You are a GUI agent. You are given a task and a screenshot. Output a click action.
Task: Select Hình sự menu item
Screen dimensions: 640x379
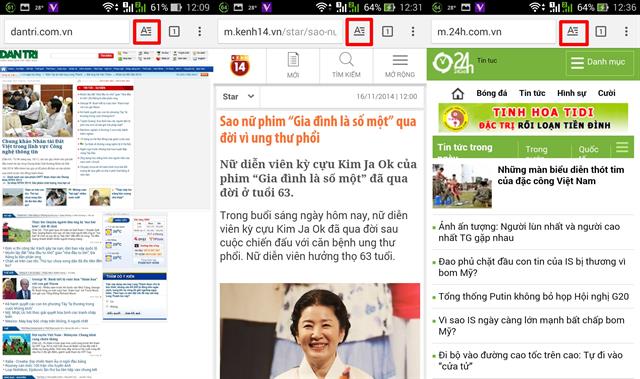click(x=571, y=93)
